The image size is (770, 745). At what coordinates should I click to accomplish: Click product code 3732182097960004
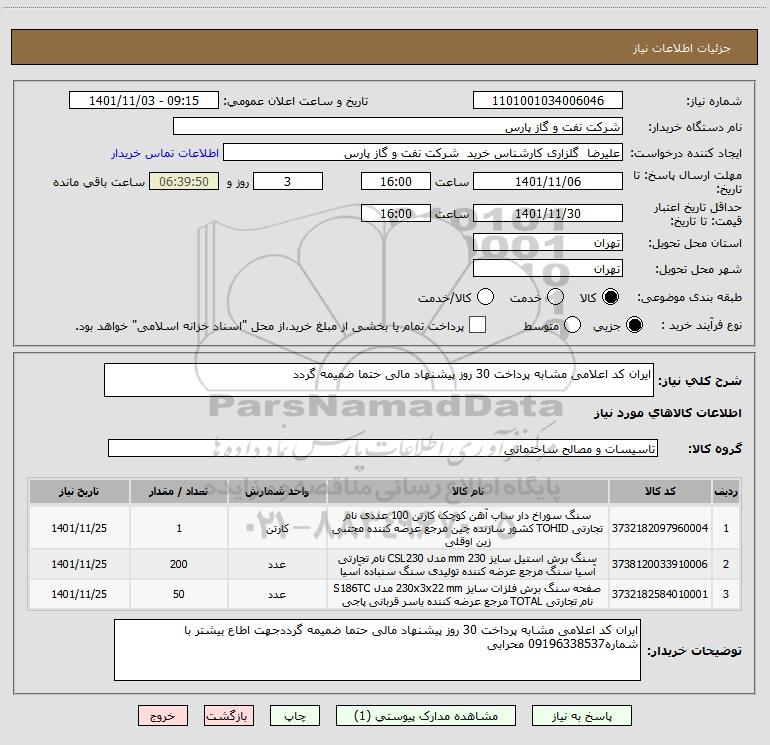coord(660,528)
